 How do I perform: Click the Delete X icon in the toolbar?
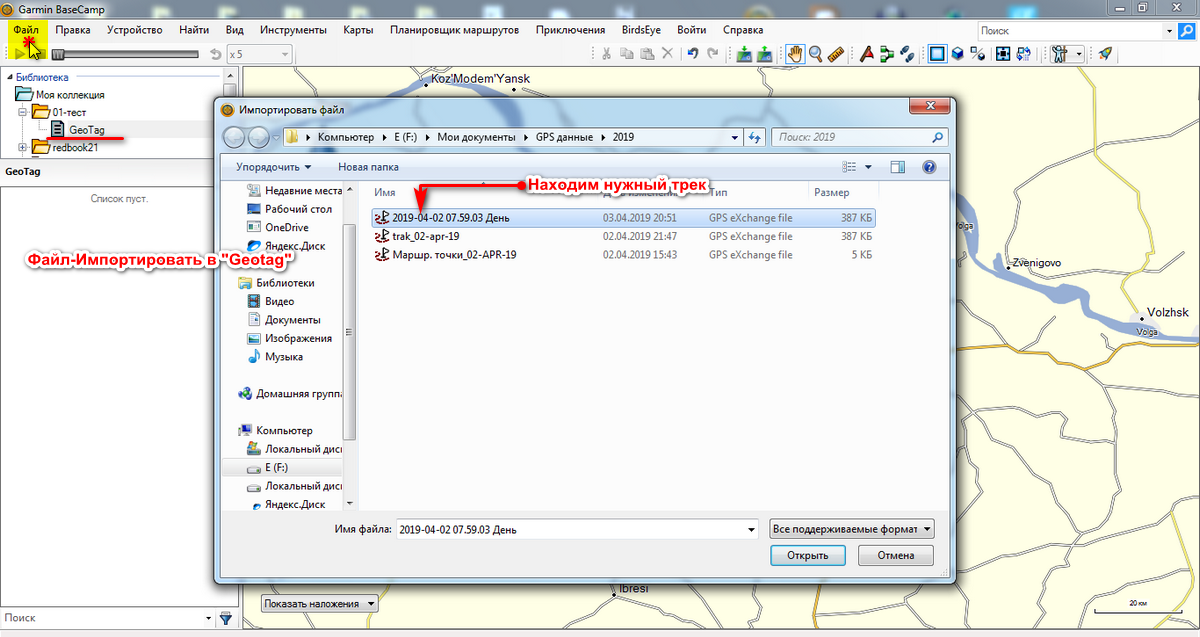point(668,54)
